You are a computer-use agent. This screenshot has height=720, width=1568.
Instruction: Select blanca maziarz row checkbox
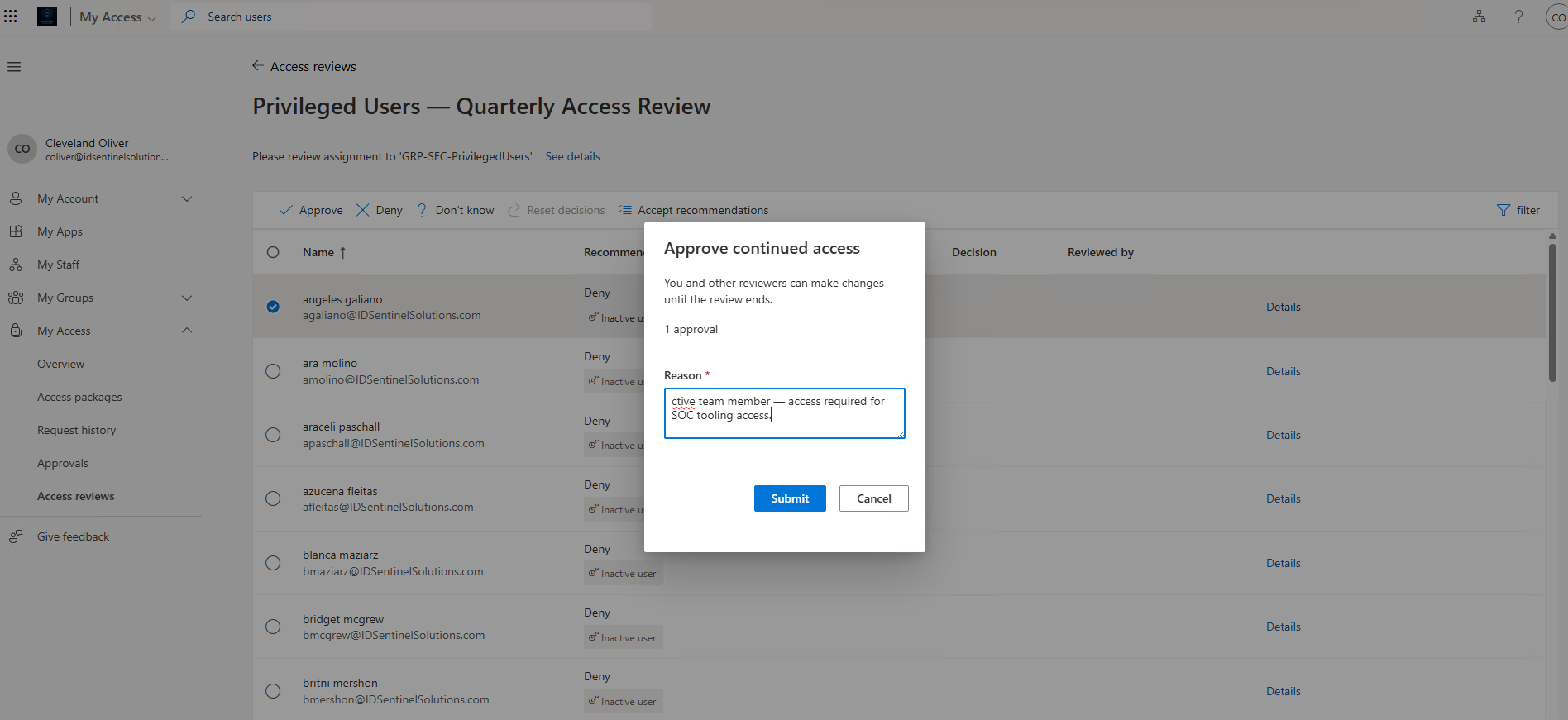tap(273, 563)
